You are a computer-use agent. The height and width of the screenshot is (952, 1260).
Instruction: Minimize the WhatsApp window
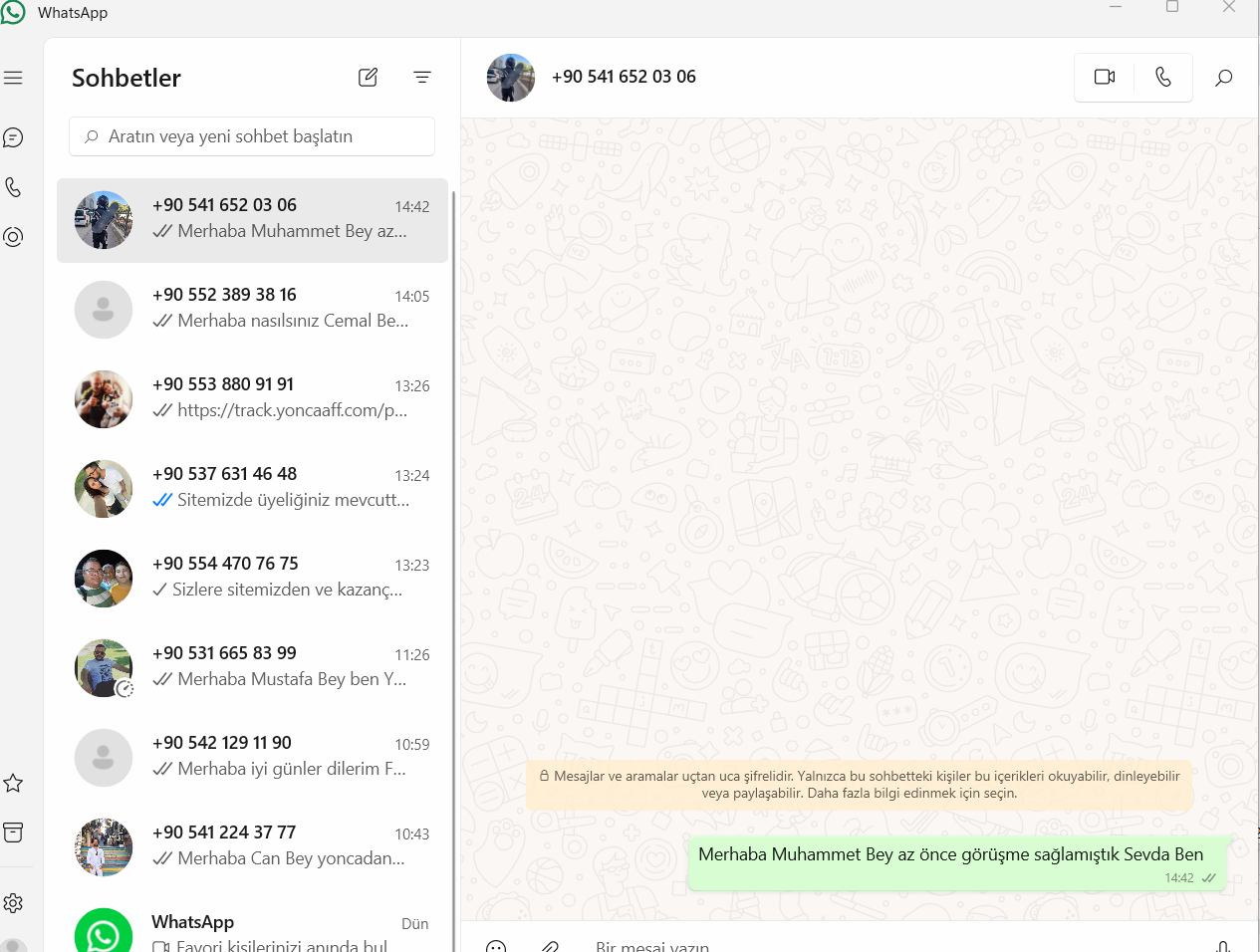pyautogui.click(x=1116, y=7)
